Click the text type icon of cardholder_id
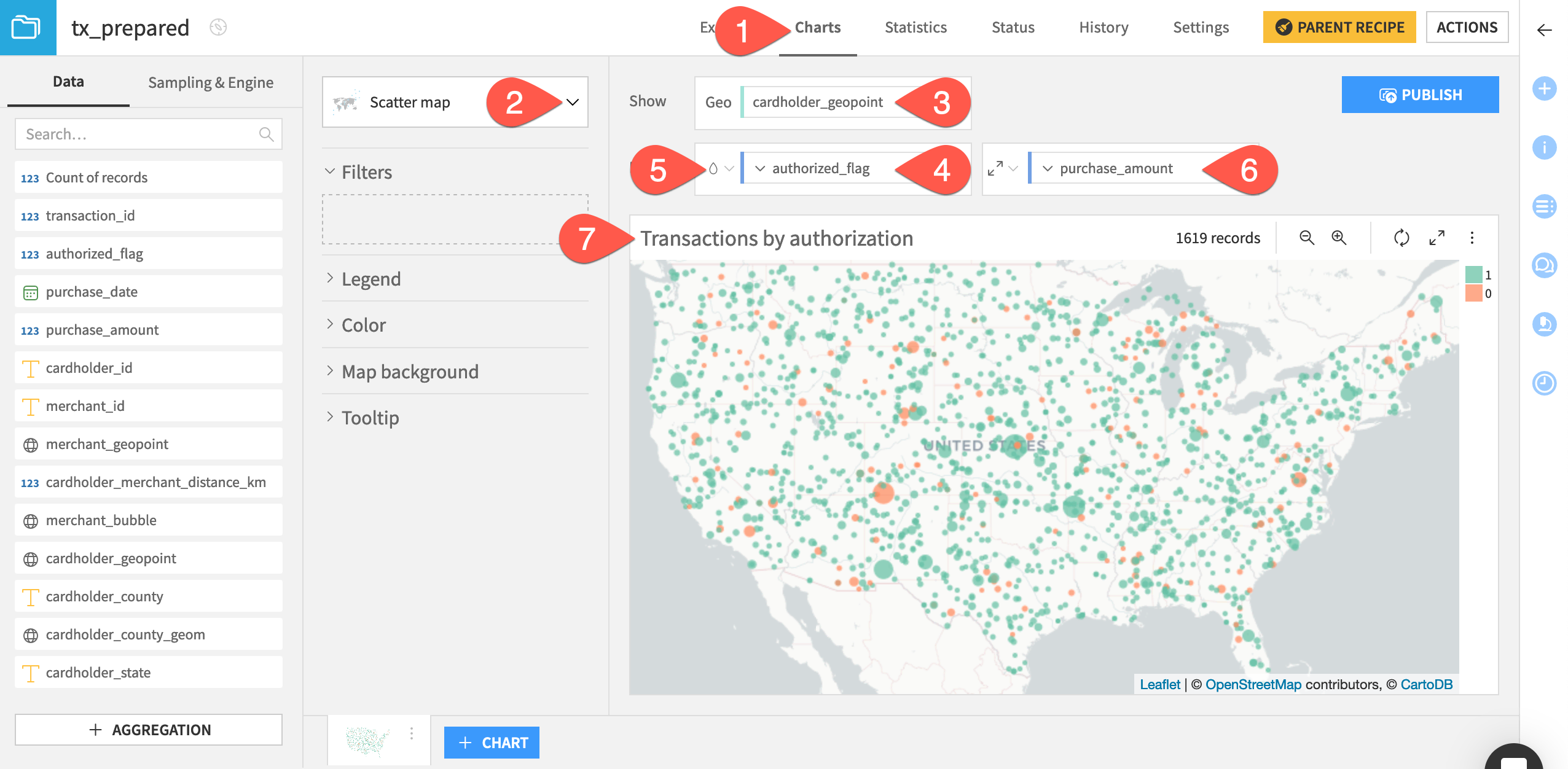The height and width of the screenshot is (769, 1568). (30, 369)
